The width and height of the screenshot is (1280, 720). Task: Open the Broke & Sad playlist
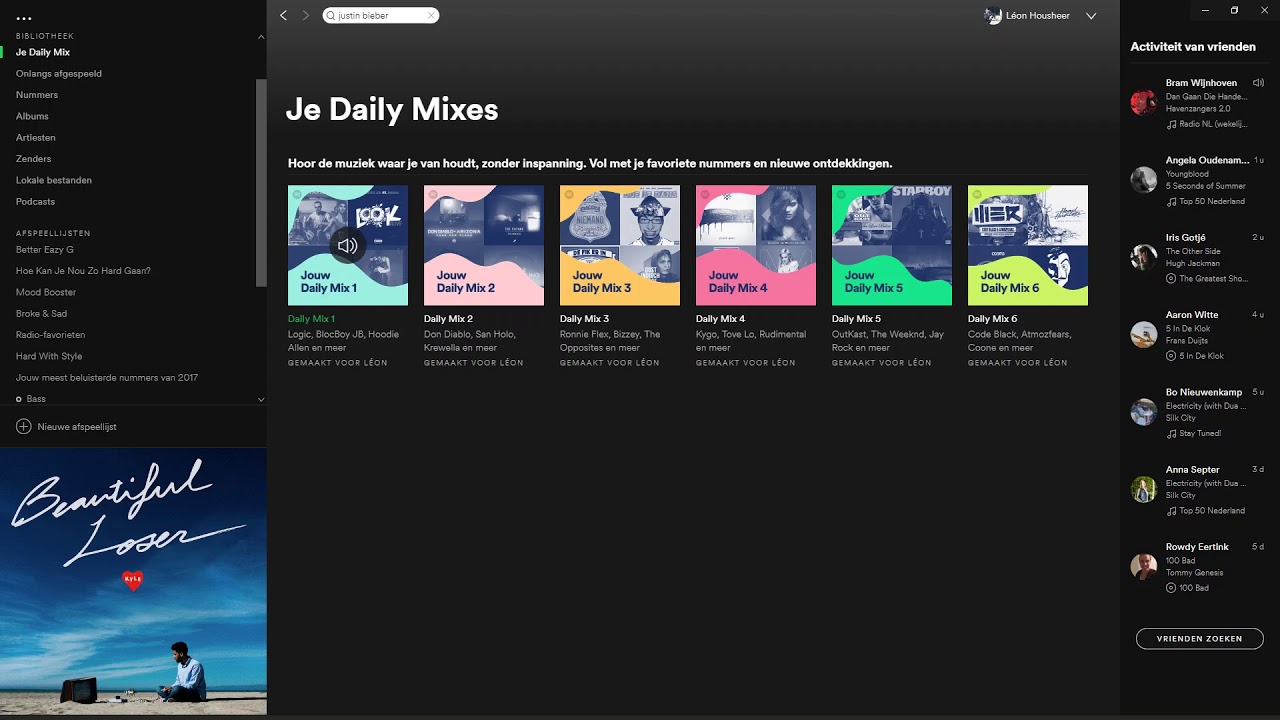tap(42, 313)
